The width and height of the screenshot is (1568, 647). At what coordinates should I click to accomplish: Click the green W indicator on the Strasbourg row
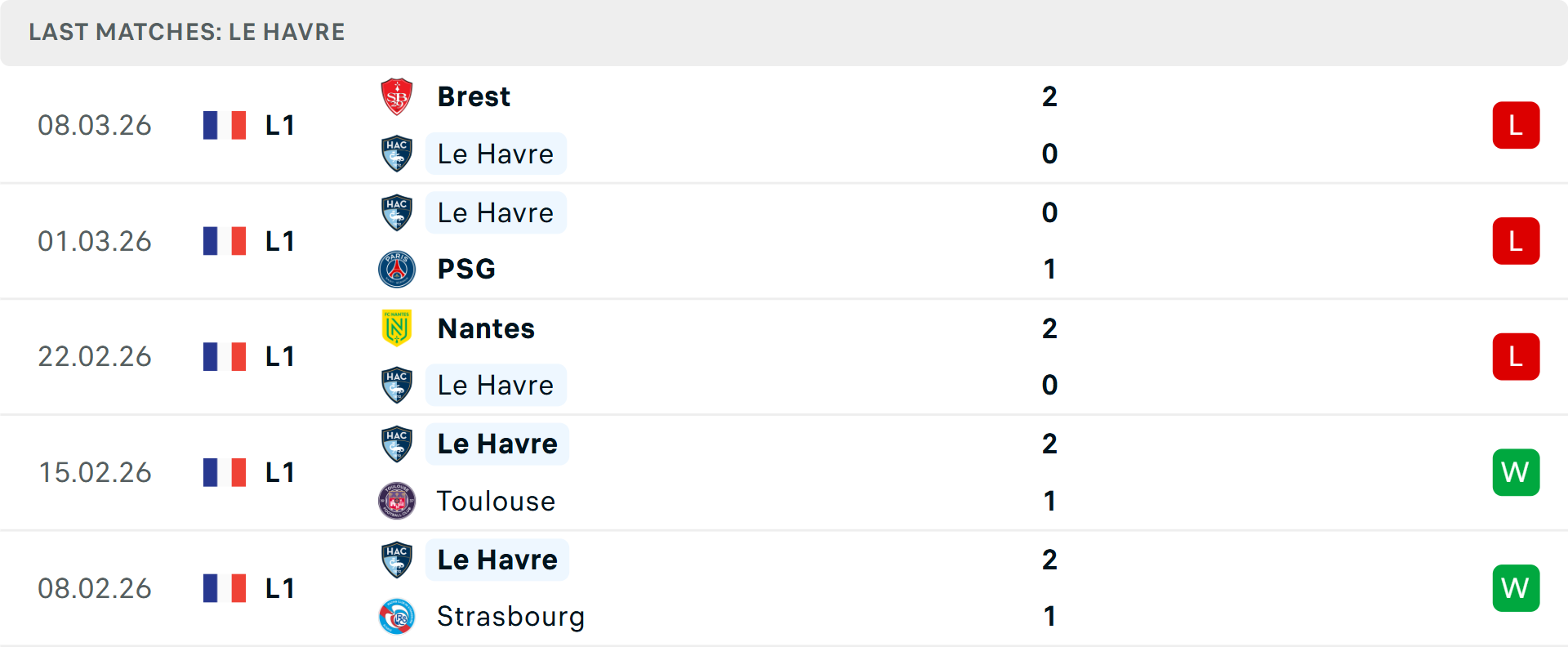point(1516,587)
